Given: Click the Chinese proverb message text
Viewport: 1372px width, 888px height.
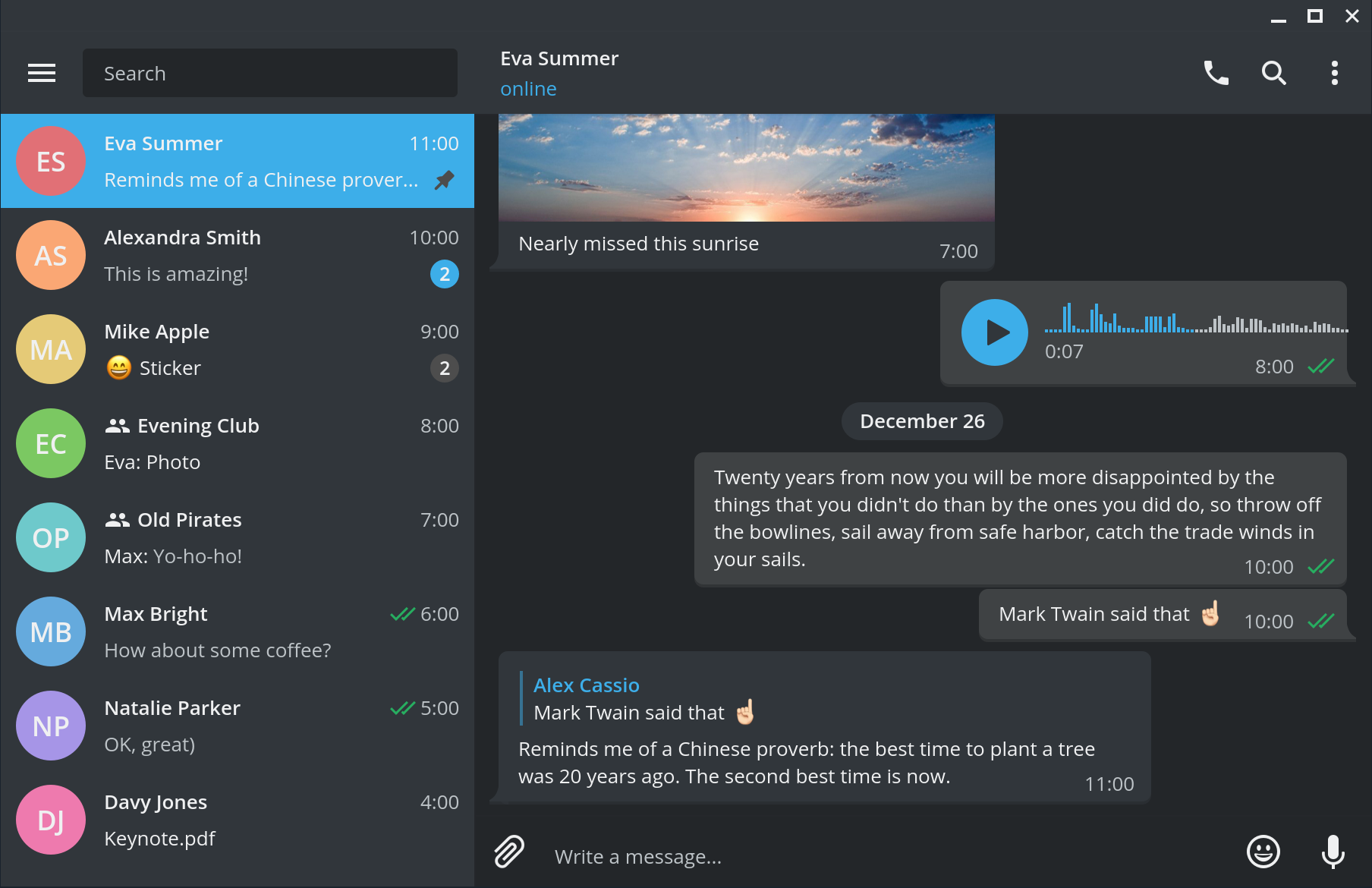Looking at the screenshot, I should point(806,762).
